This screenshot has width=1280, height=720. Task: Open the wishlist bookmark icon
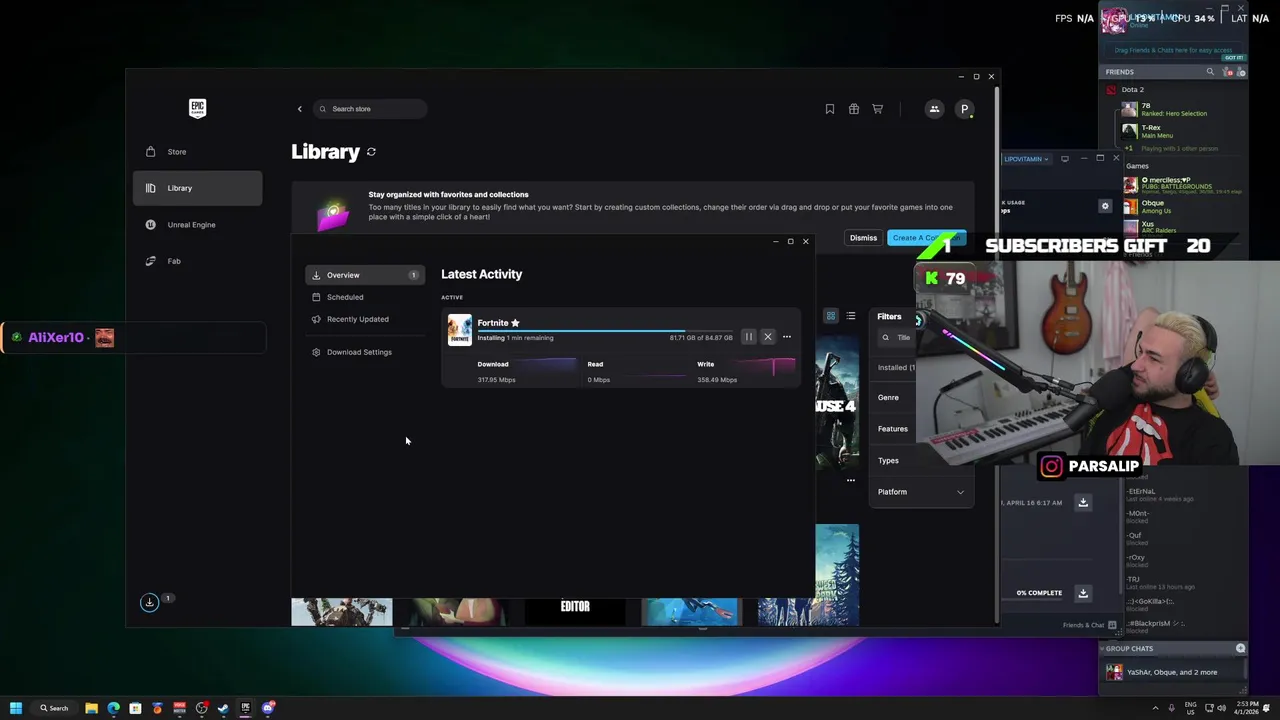(830, 109)
